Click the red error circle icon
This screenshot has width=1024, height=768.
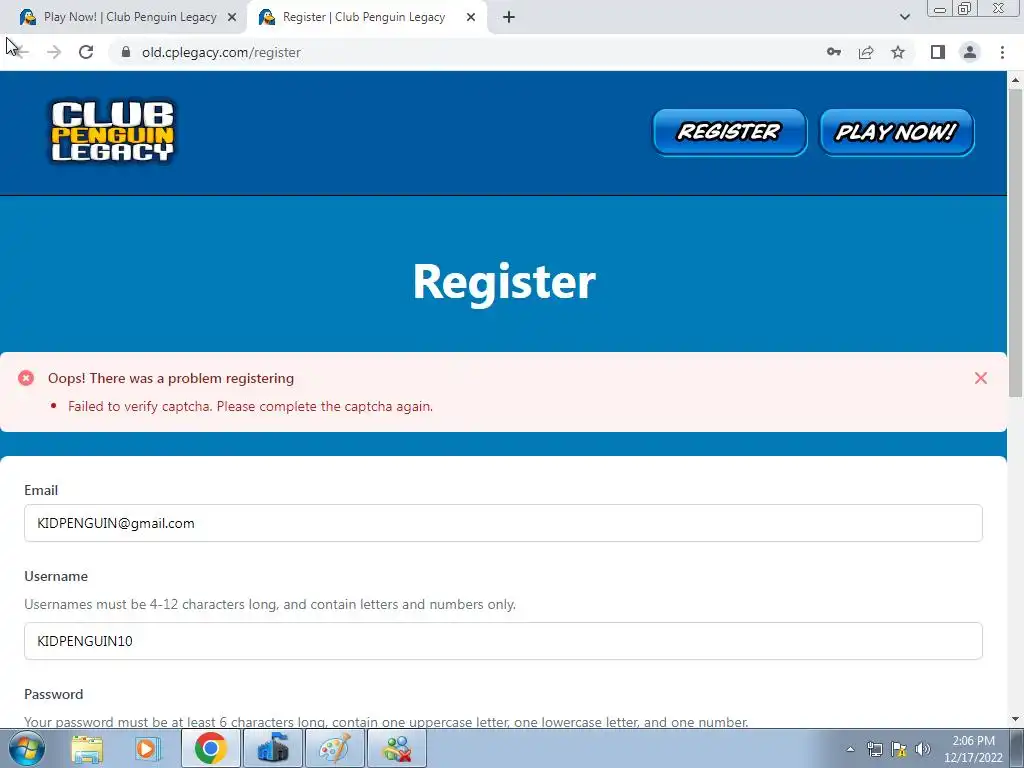click(x=26, y=378)
